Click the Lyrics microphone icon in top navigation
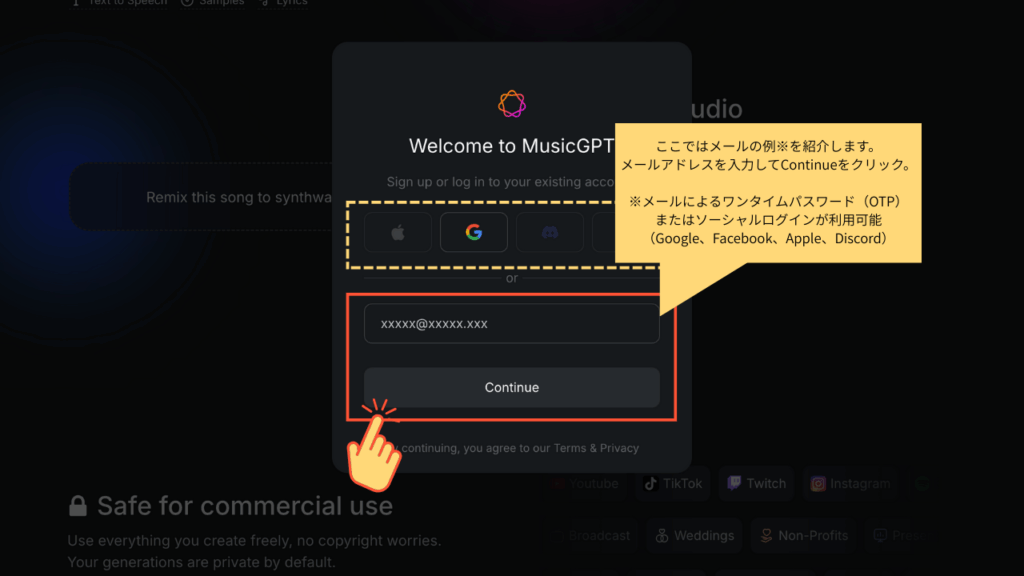 coord(262,3)
